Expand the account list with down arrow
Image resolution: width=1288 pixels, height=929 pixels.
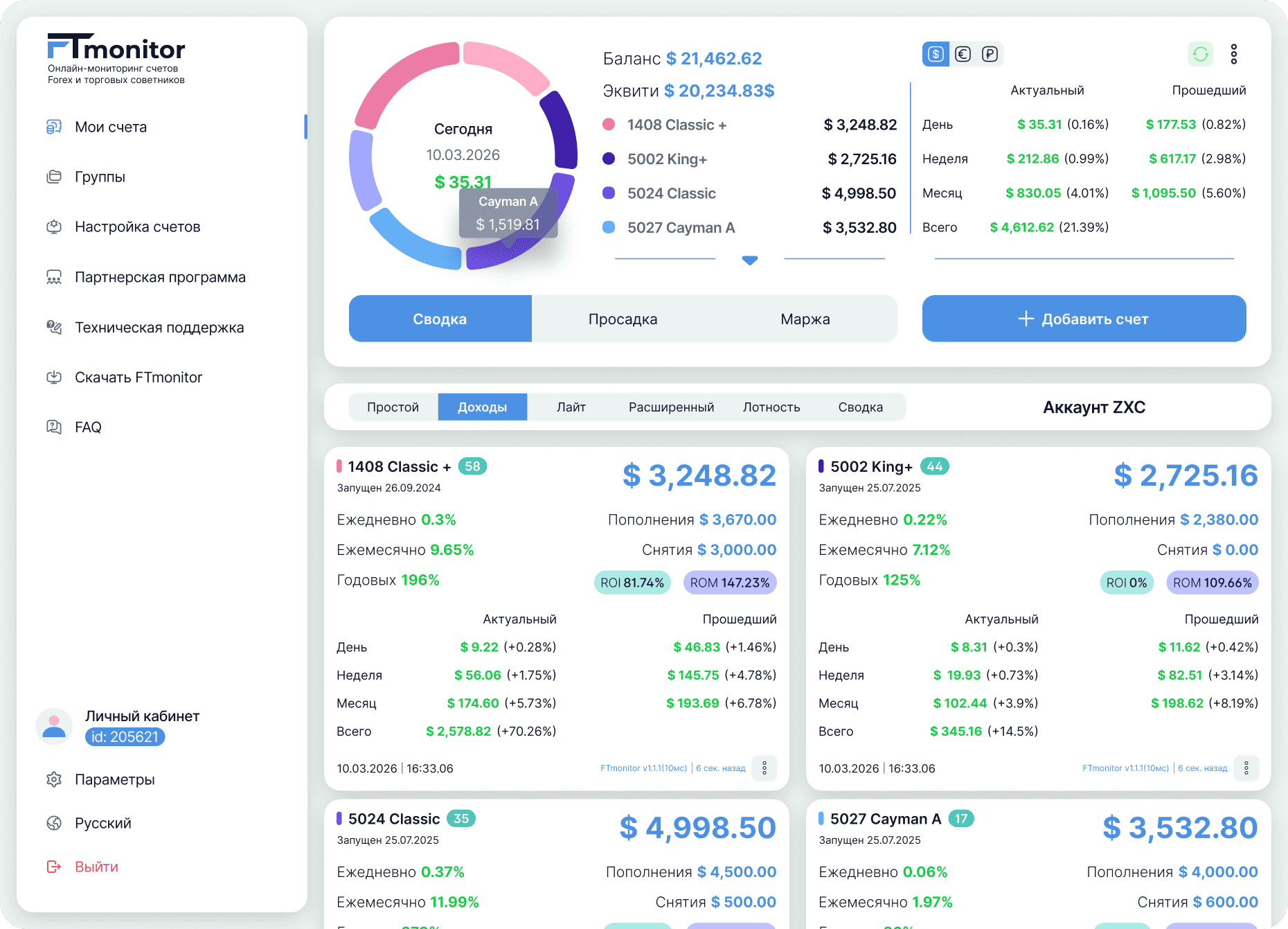click(749, 260)
